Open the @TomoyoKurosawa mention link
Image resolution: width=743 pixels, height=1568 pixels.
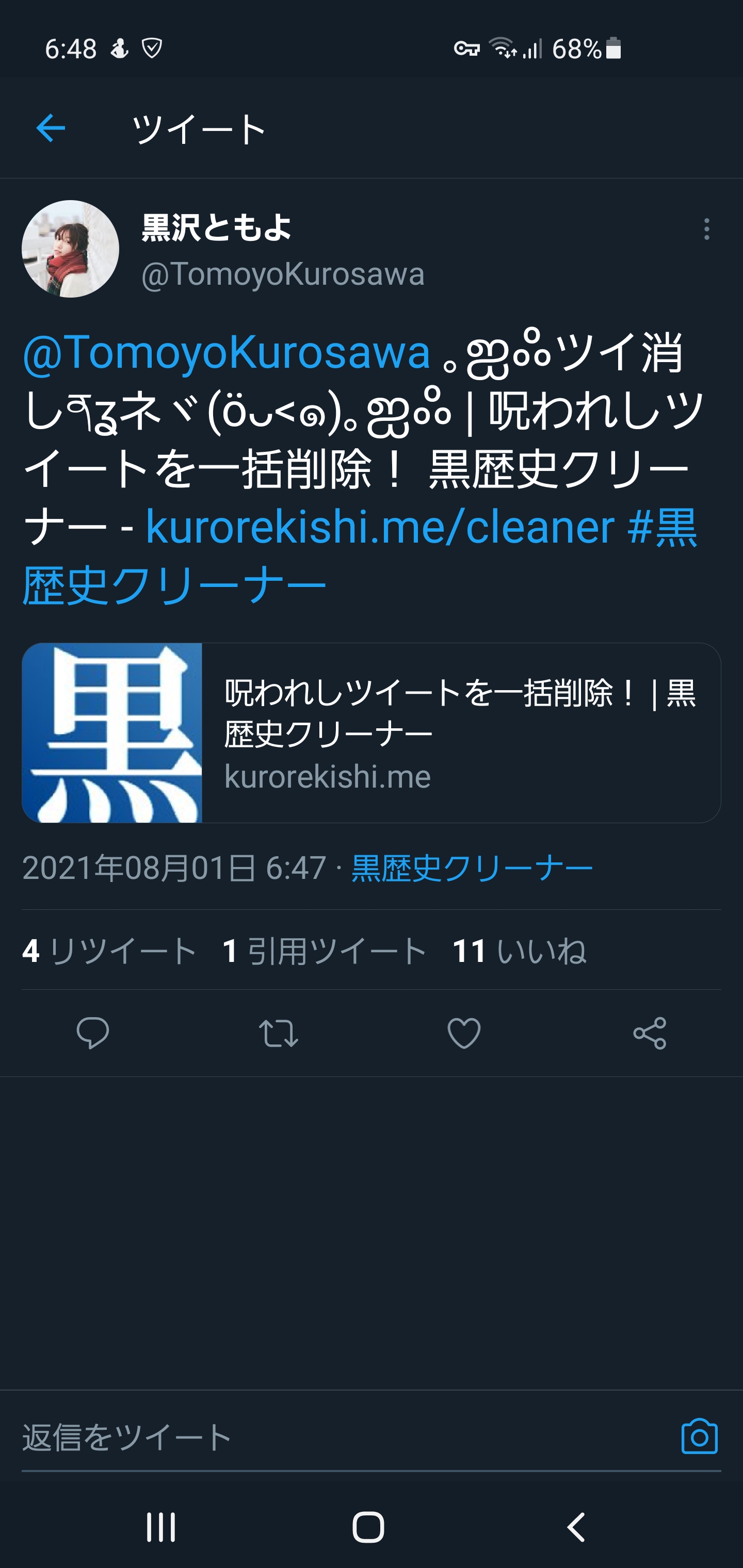(227, 352)
